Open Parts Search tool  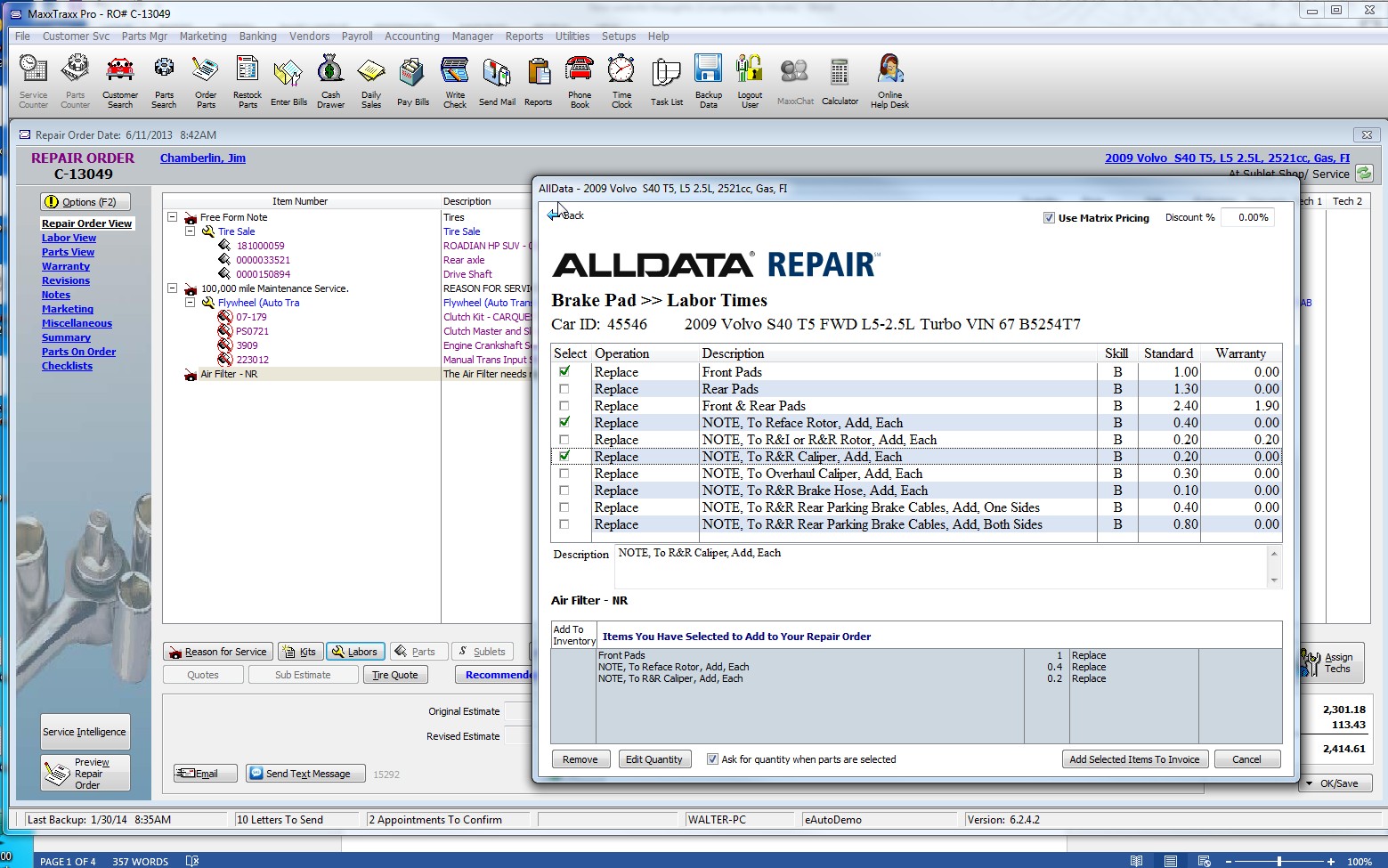[164, 81]
